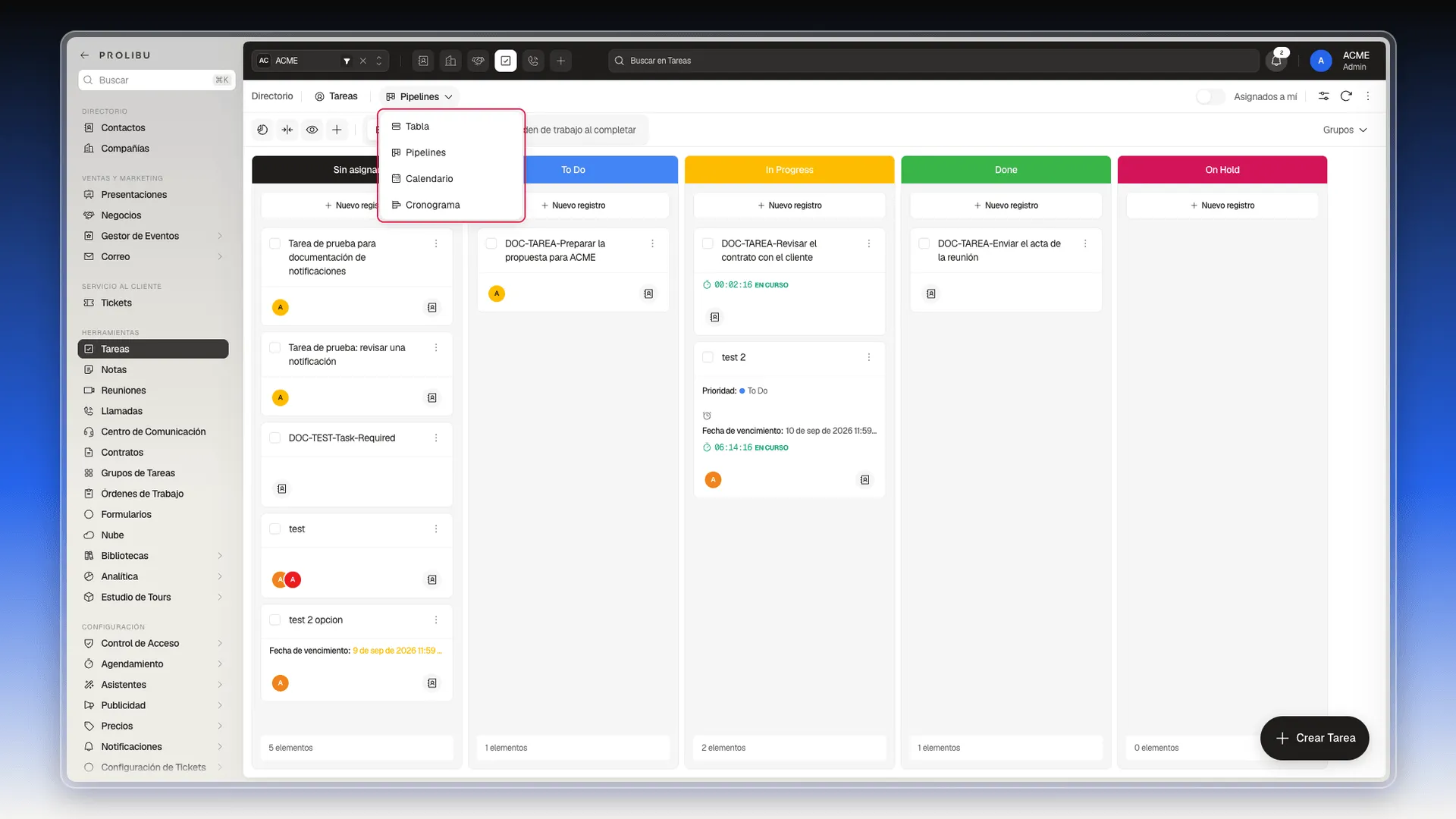Click 'Nuevo registro' in the Done column
Viewport: 1456px width, 819px height.
[x=1006, y=206]
